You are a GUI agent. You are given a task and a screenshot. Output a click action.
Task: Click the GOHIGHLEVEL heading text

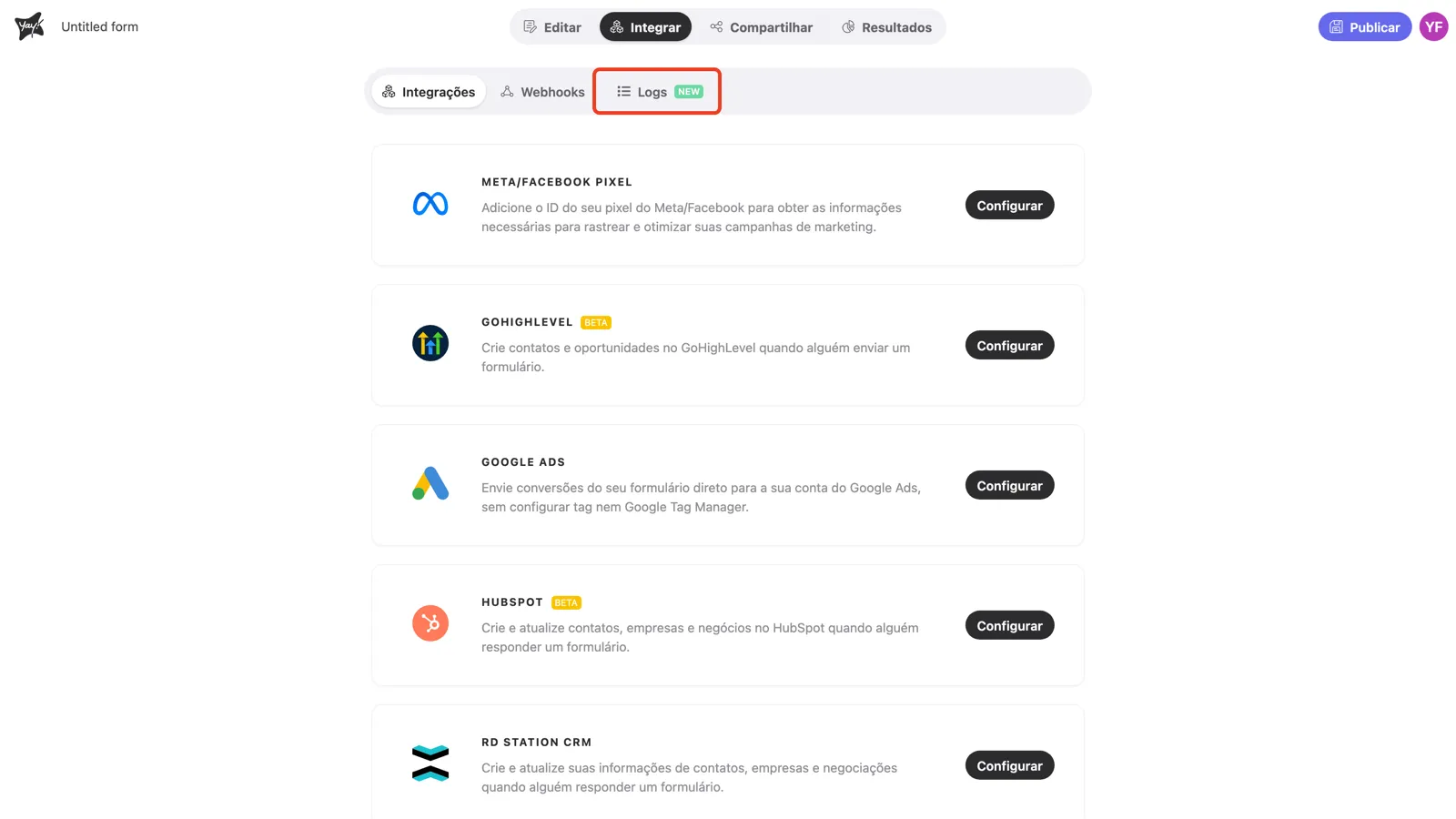[x=527, y=322]
